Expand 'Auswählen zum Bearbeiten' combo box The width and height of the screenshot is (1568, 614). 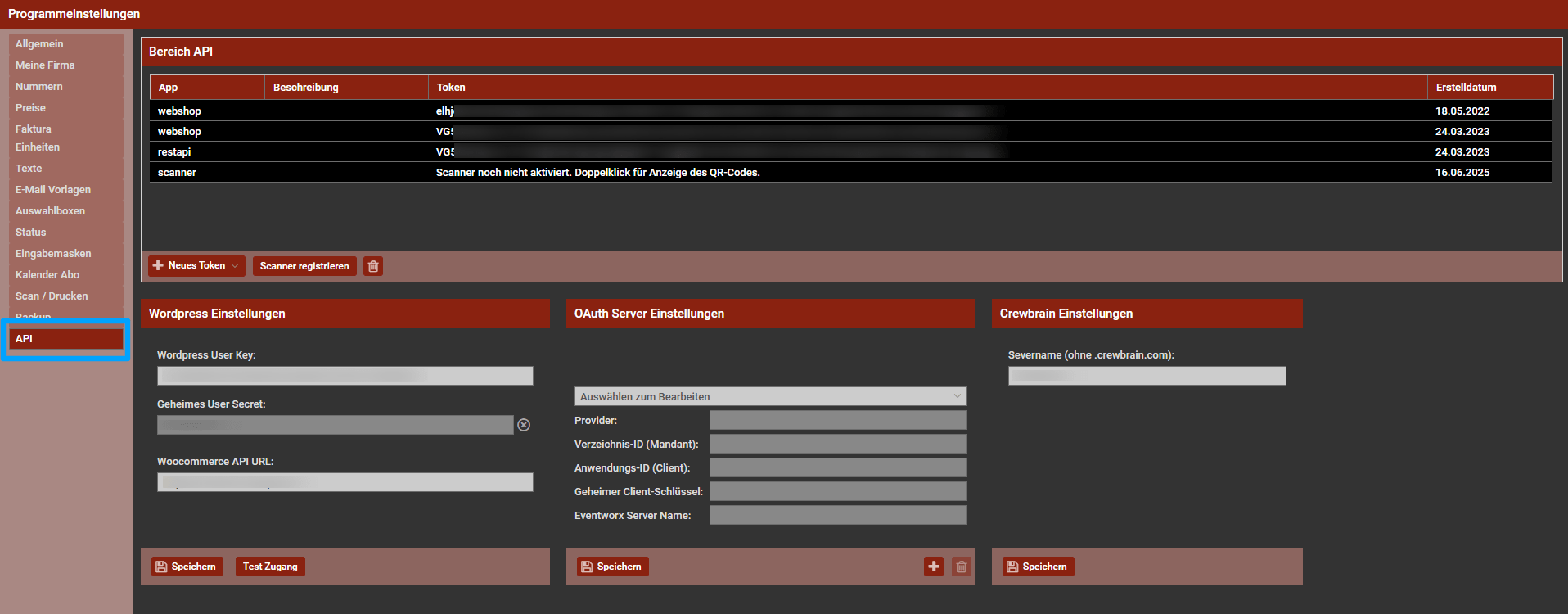(x=770, y=396)
